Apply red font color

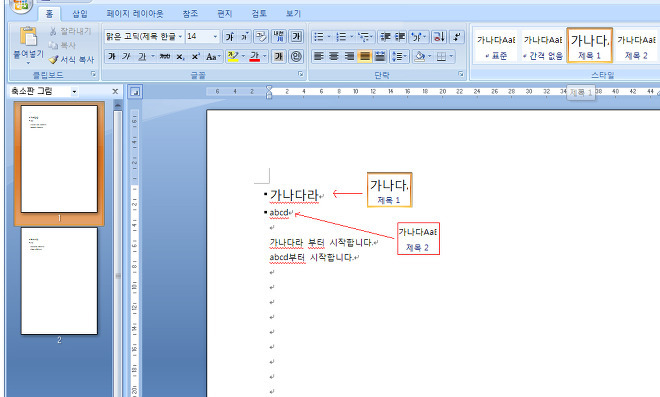point(255,56)
